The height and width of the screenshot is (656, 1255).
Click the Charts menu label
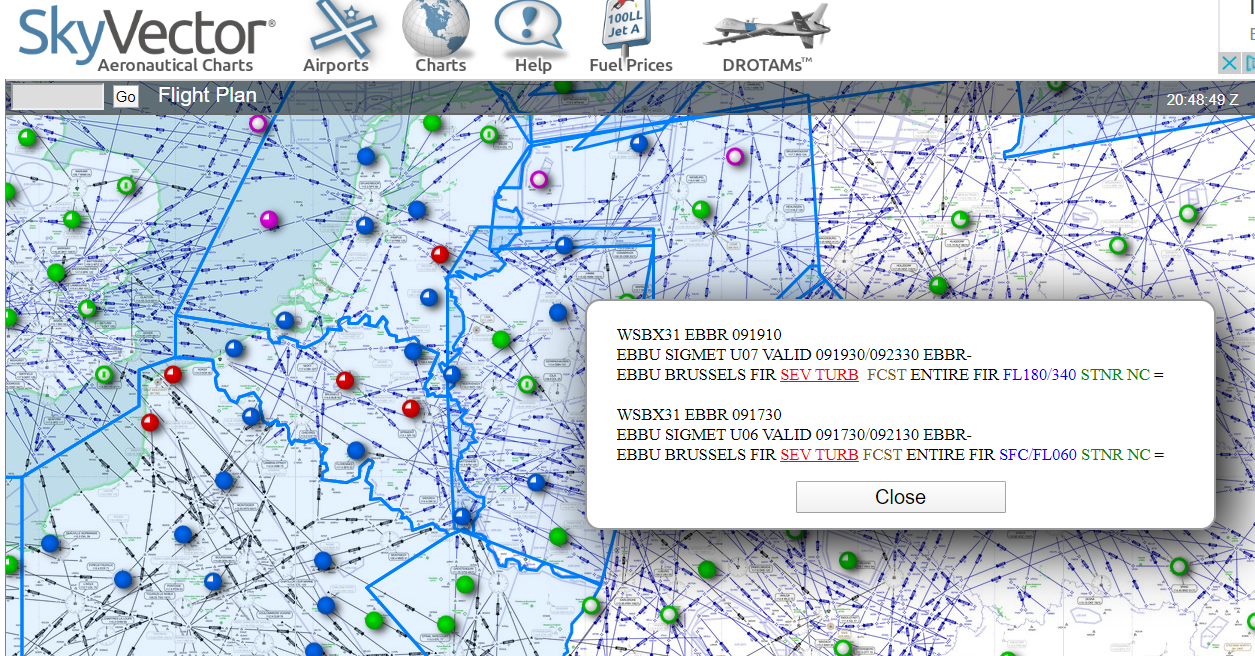coord(441,65)
